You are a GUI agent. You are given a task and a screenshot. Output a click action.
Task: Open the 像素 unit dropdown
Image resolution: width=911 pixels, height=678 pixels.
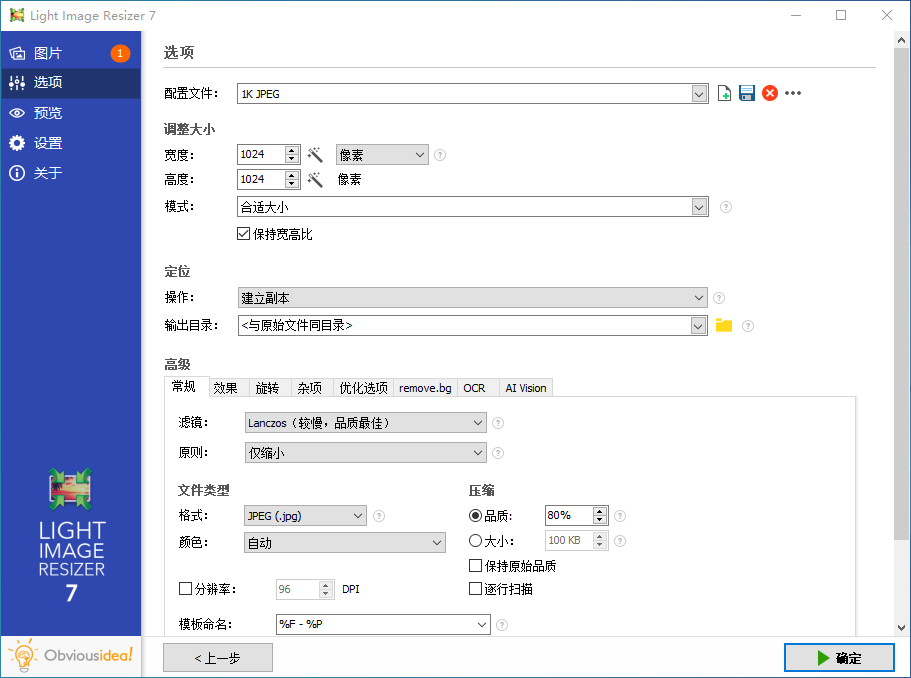tap(382, 155)
